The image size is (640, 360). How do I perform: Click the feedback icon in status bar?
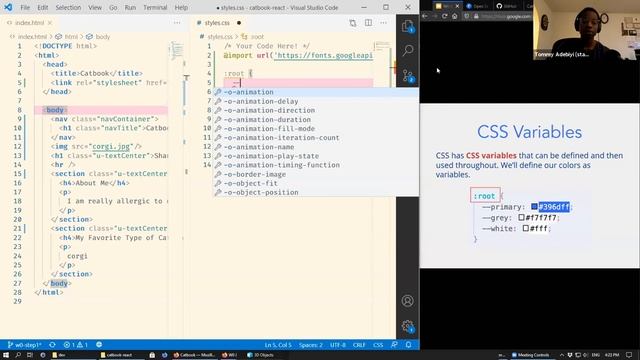click(x=394, y=345)
